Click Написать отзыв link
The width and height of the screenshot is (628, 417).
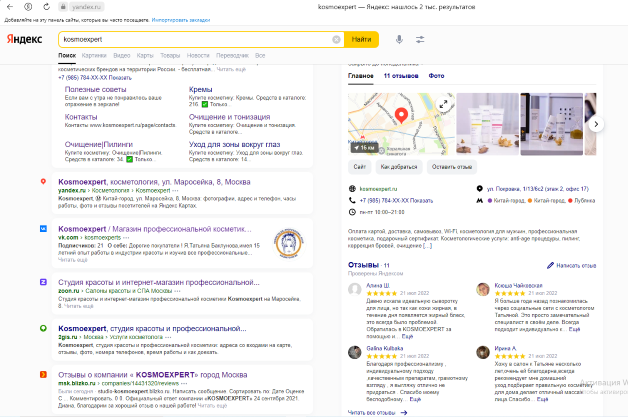tap(576, 266)
